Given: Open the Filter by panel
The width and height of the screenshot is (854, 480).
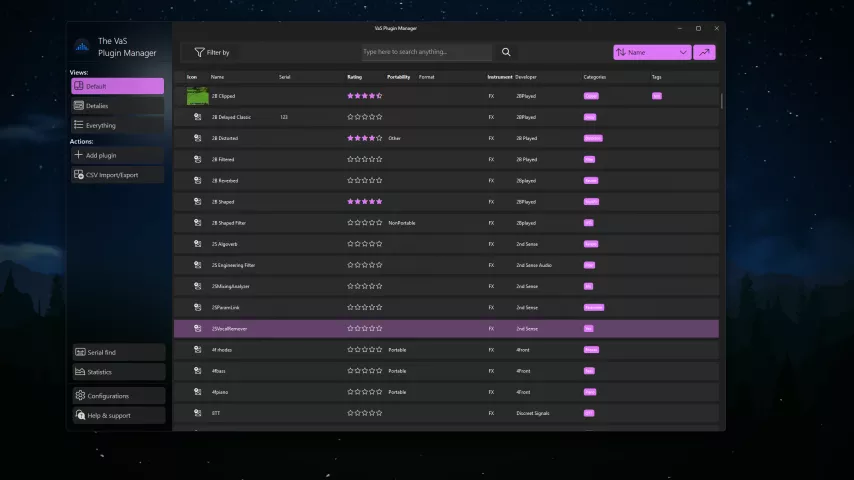Looking at the screenshot, I should tap(212, 52).
